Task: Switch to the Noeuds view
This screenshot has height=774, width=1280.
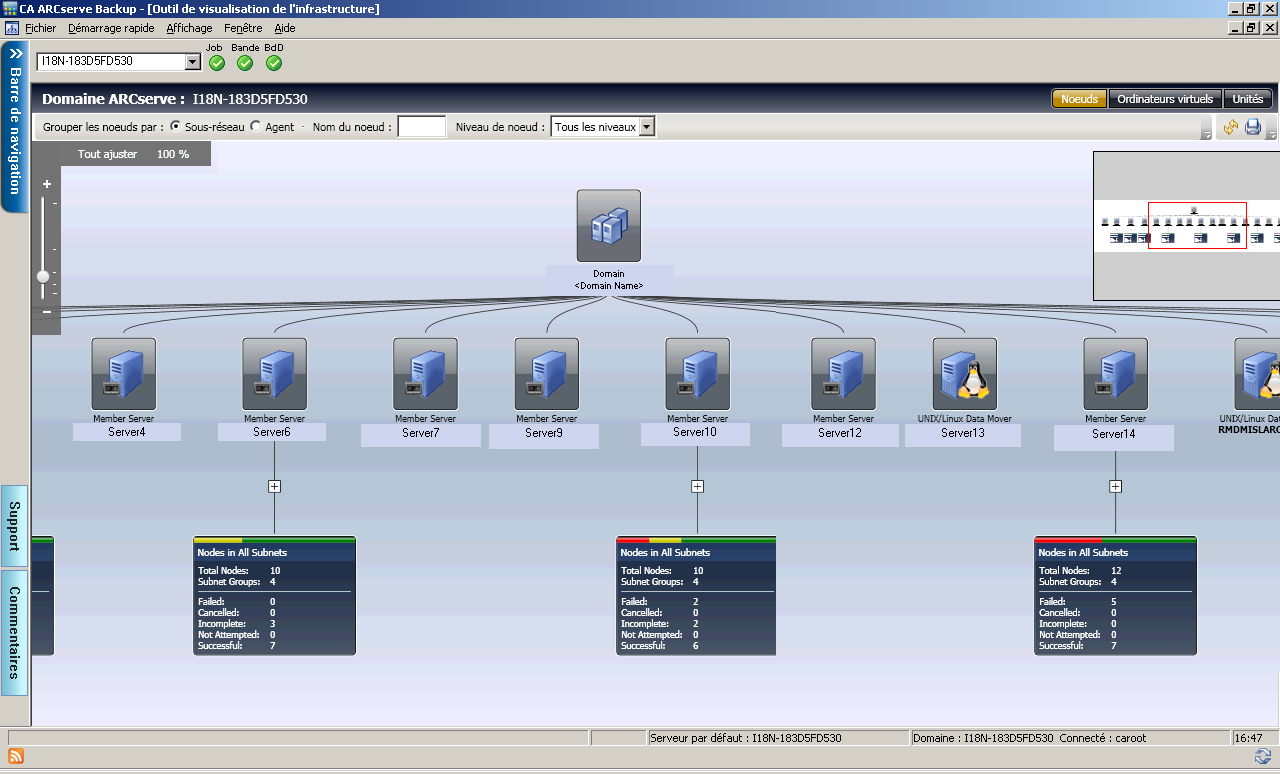Action: [1080, 99]
